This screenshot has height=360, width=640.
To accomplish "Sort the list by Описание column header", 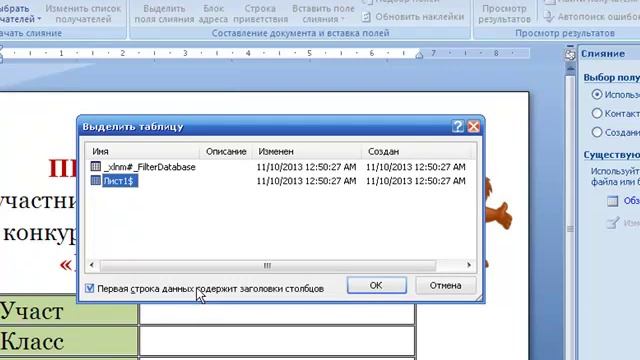I will (x=226, y=151).
